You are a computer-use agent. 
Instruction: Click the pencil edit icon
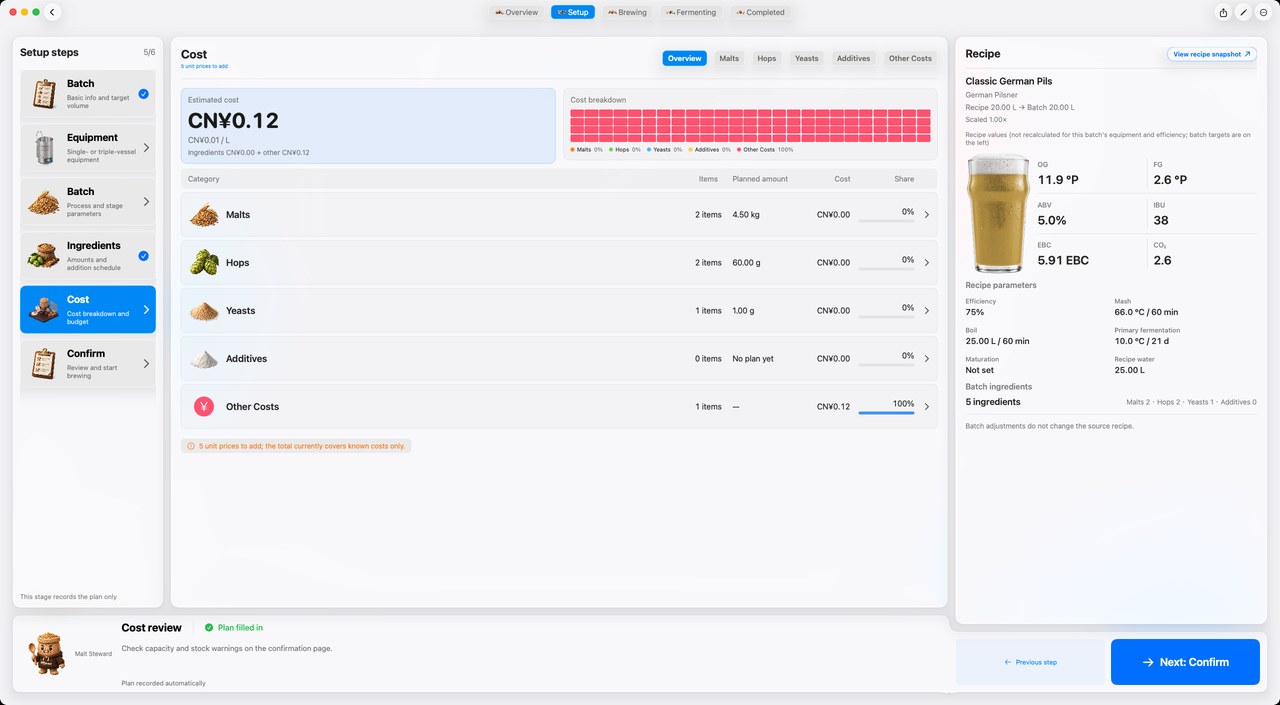click(1243, 12)
